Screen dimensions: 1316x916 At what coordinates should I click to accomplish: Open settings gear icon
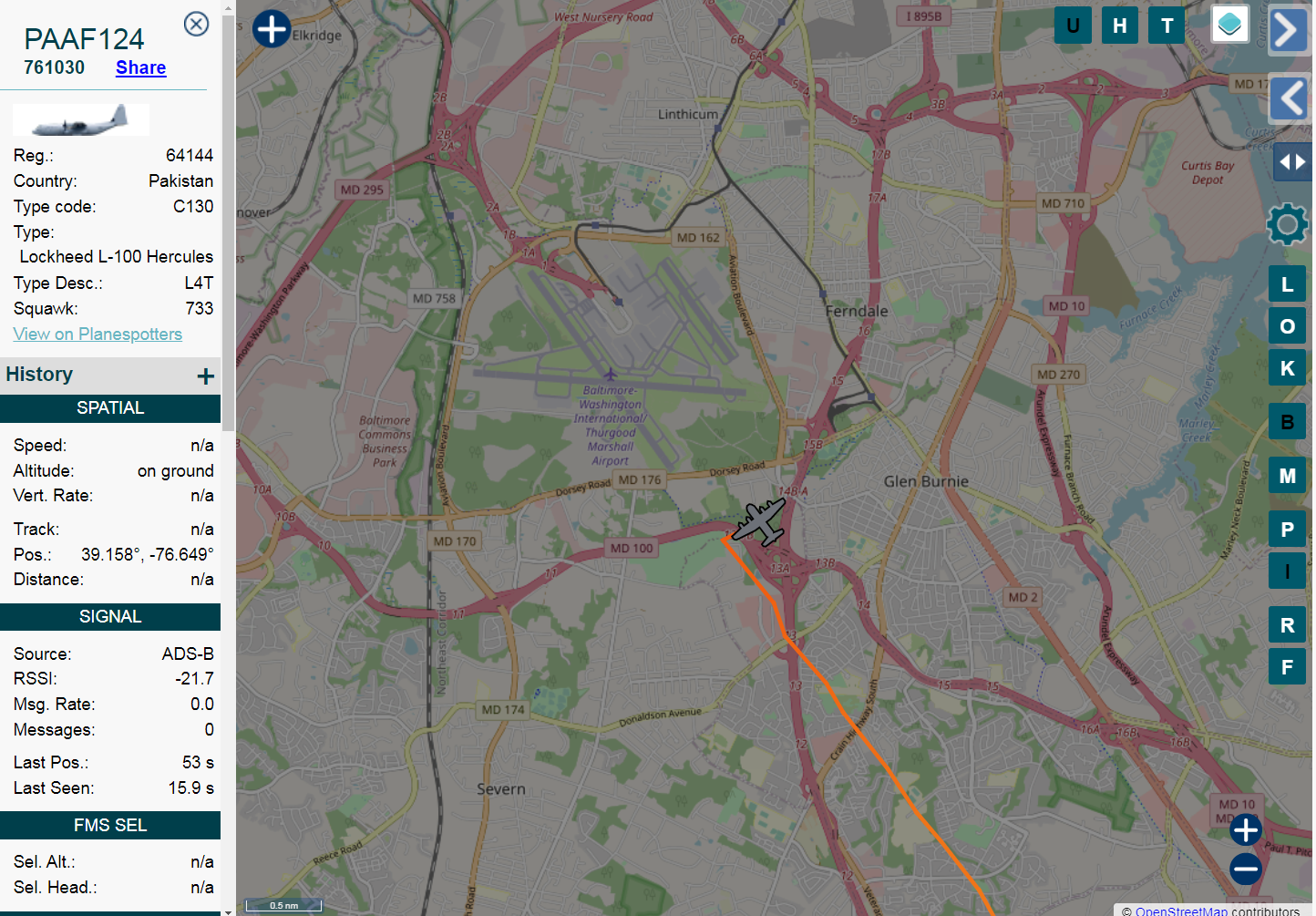click(1287, 224)
